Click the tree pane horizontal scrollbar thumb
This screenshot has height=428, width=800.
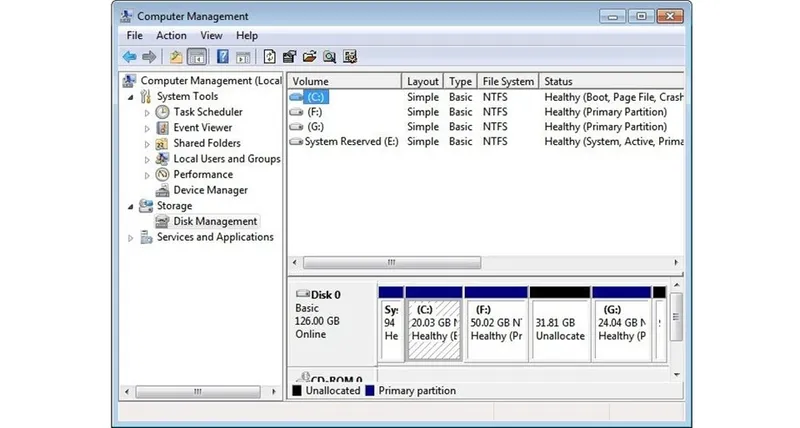(197, 392)
